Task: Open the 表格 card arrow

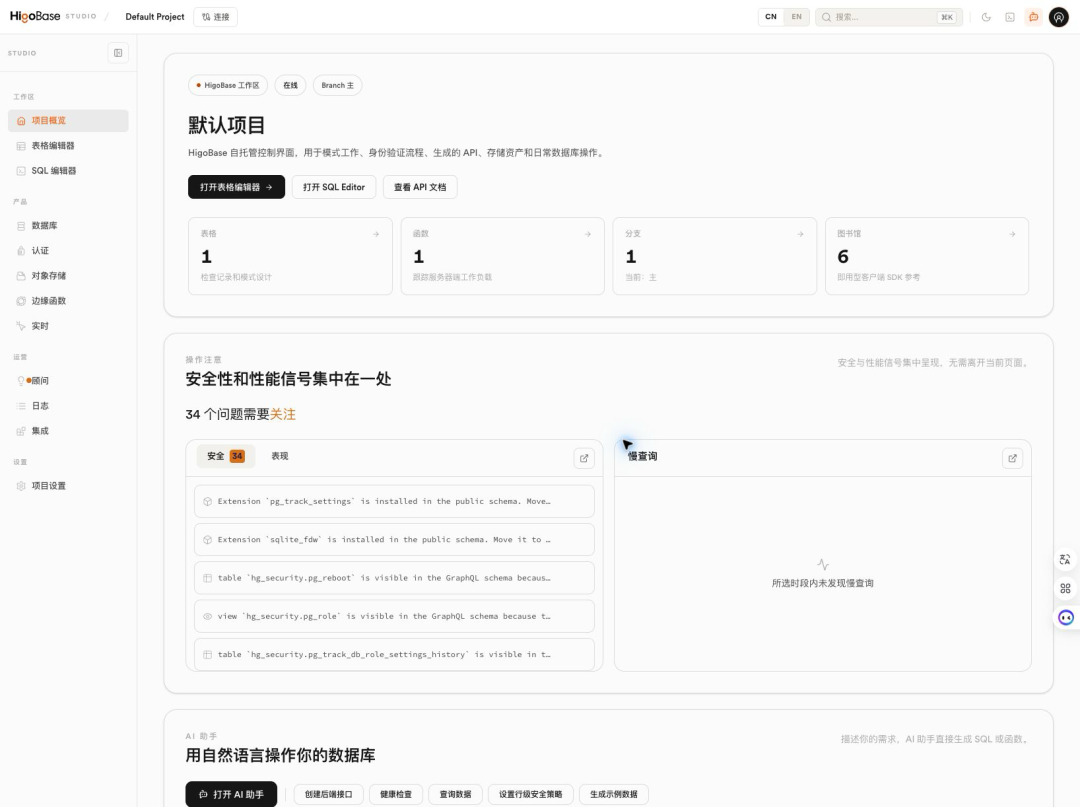Action: click(376, 234)
